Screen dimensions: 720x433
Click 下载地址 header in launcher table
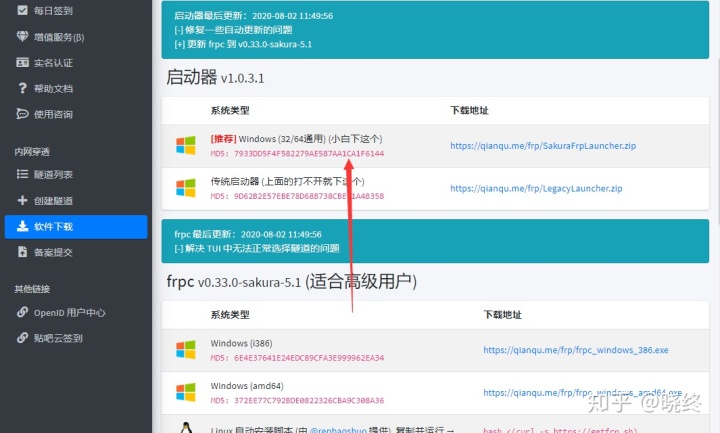pos(469,110)
